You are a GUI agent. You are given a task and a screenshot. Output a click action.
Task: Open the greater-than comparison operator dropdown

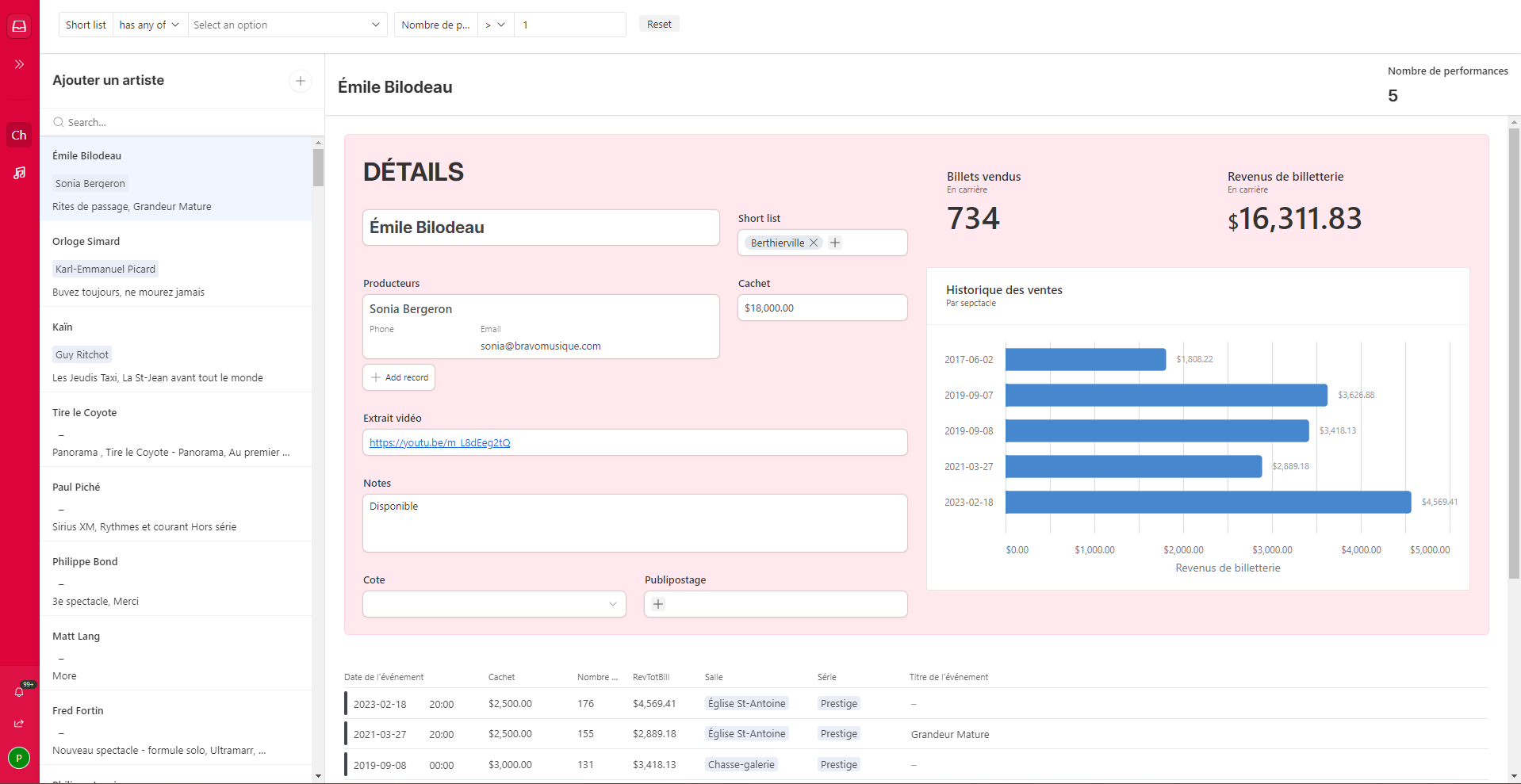[x=495, y=25]
